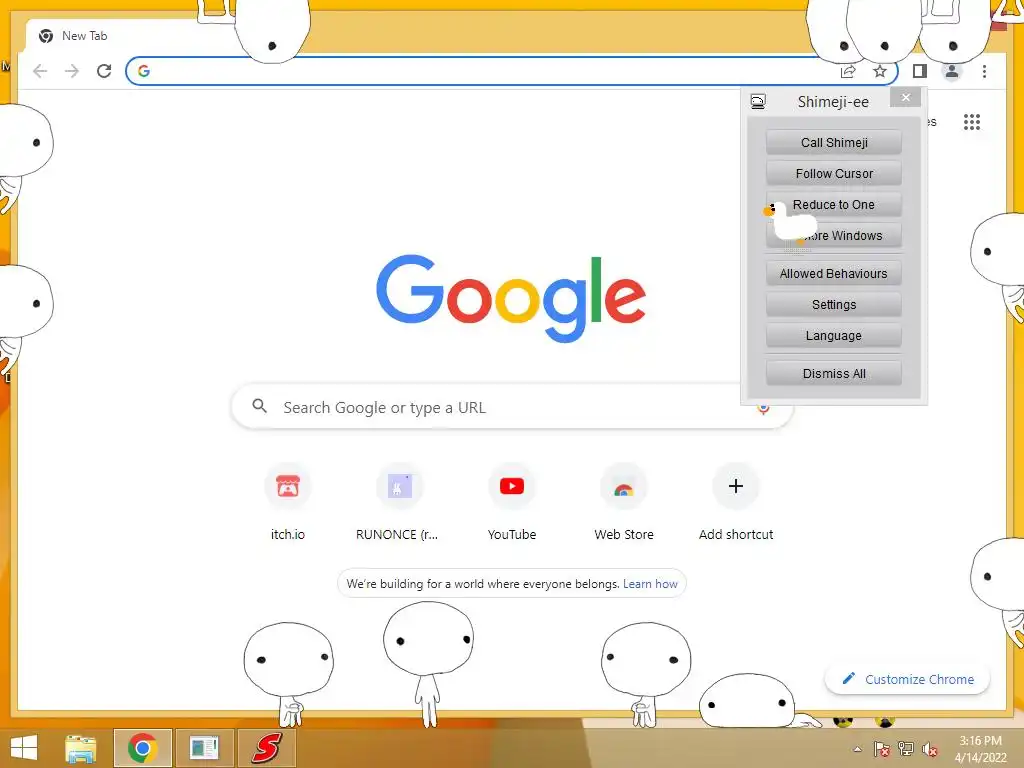
Task: Click the Add shortcut plus tile
Action: (x=736, y=486)
